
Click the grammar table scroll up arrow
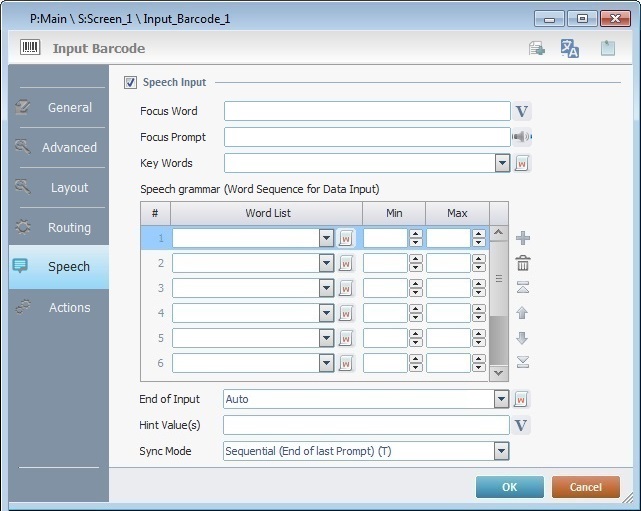499,233
